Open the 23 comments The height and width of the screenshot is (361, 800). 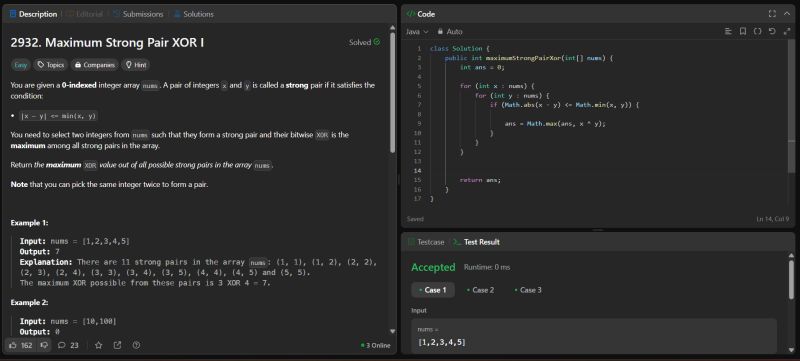coord(68,345)
